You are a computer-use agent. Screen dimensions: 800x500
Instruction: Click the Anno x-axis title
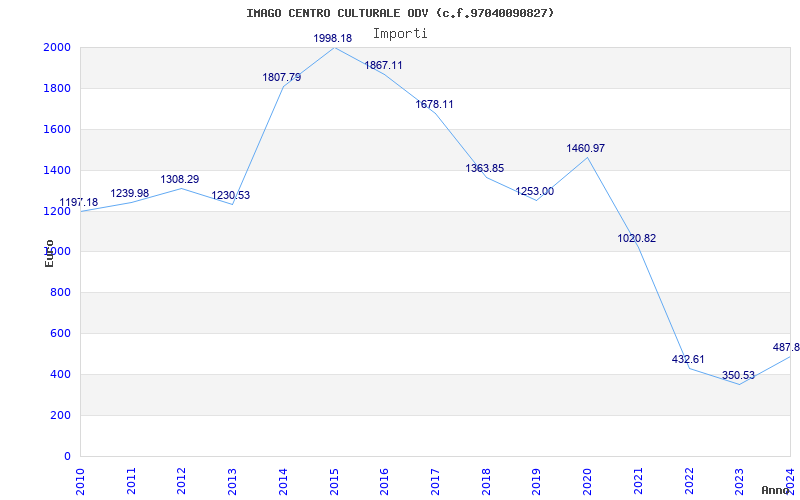tap(775, 490)
